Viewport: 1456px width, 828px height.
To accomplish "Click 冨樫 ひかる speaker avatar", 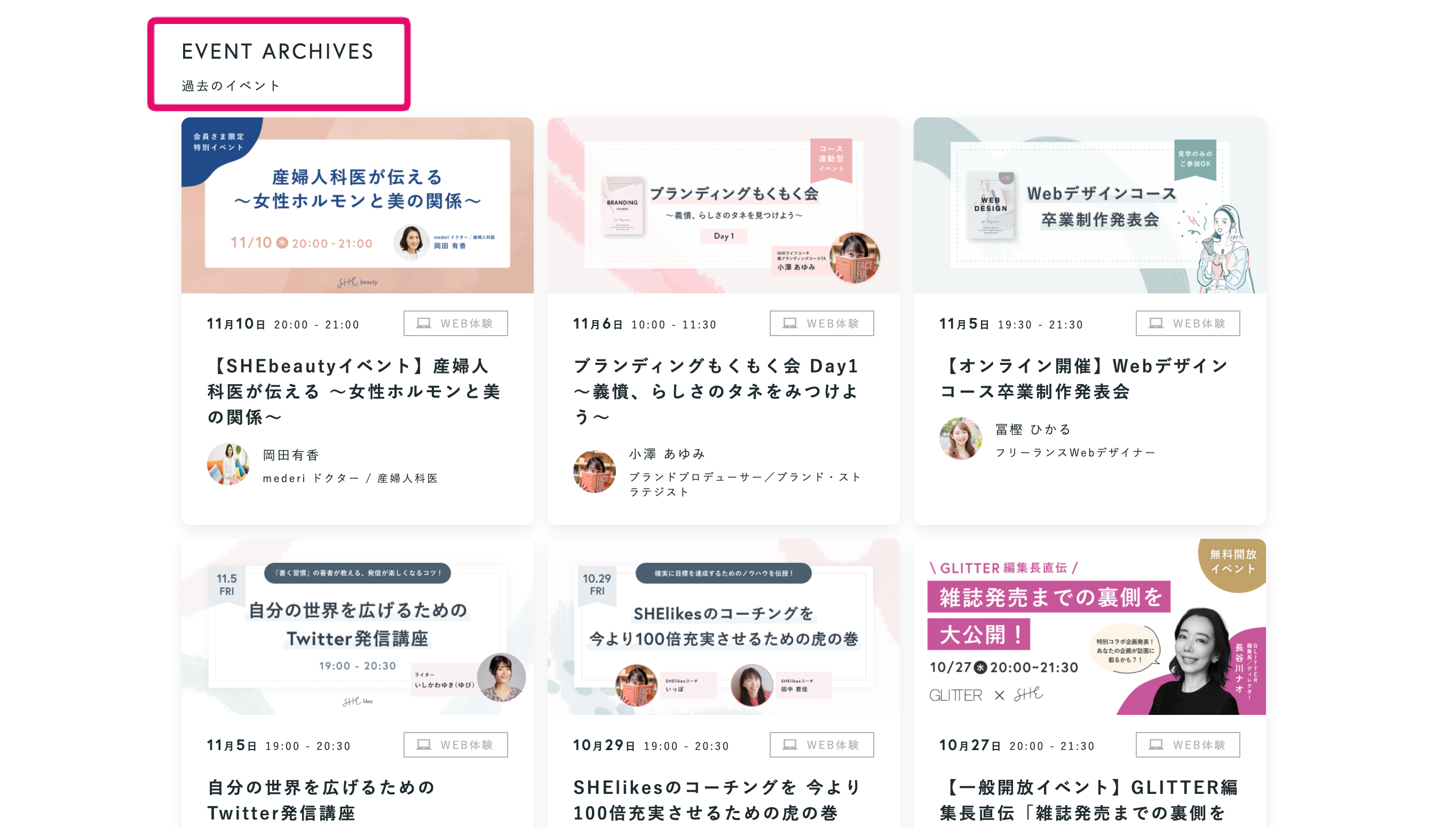I will [x=960, y=439].
